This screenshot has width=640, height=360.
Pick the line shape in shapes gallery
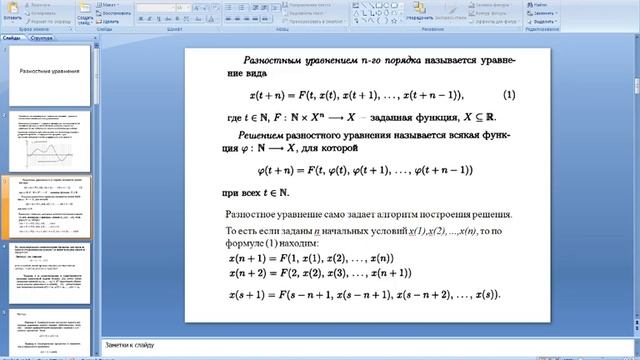coord(364,5)
